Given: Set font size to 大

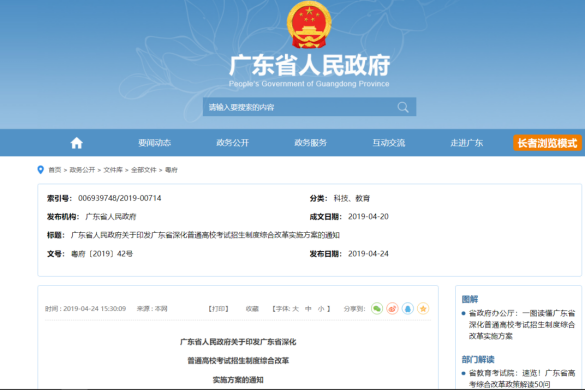Looking at the screenshot, I should tap(295, 309).
